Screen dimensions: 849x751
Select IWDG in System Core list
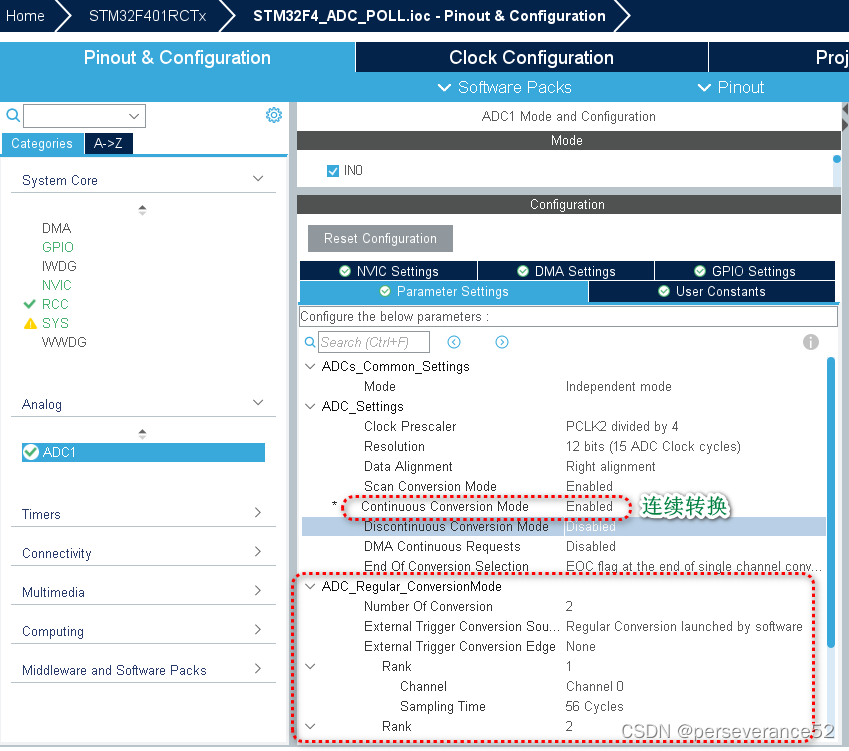click(59, 266)
